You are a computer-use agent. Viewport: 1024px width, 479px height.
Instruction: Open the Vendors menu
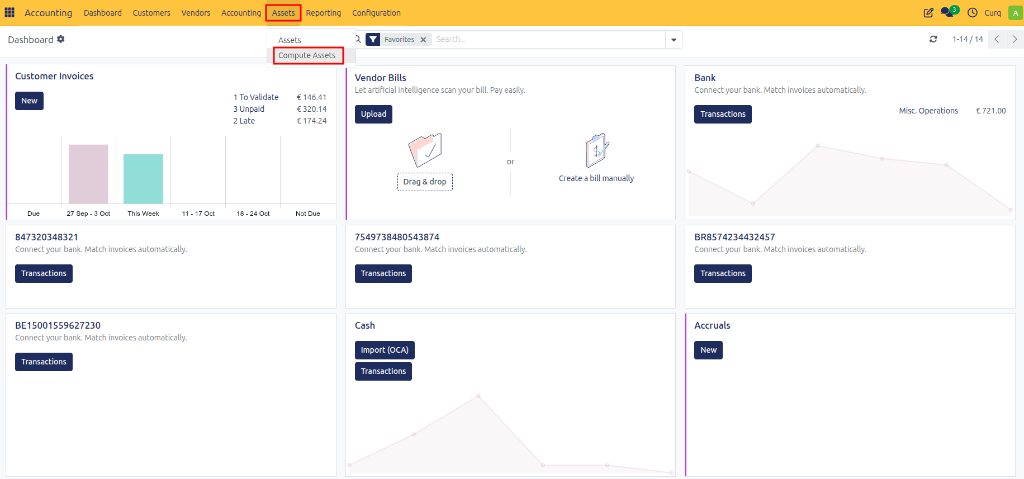(x=196, y=12)
